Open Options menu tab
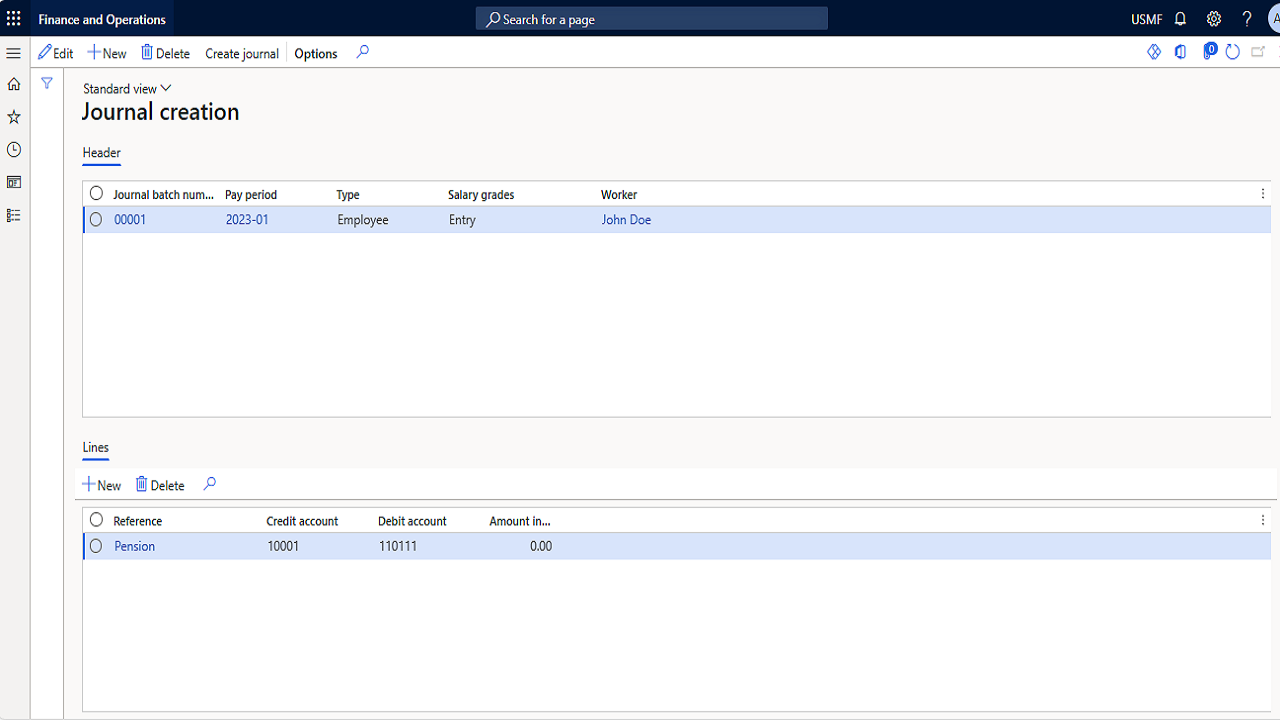The width and height of the screenshot is (1280, 720). (x=316, y=54)
